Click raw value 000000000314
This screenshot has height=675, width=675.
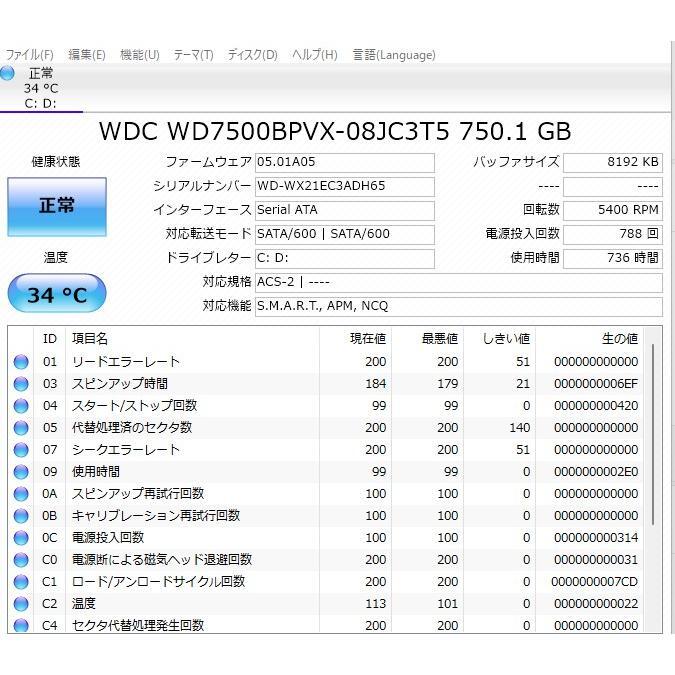(596, 538)
